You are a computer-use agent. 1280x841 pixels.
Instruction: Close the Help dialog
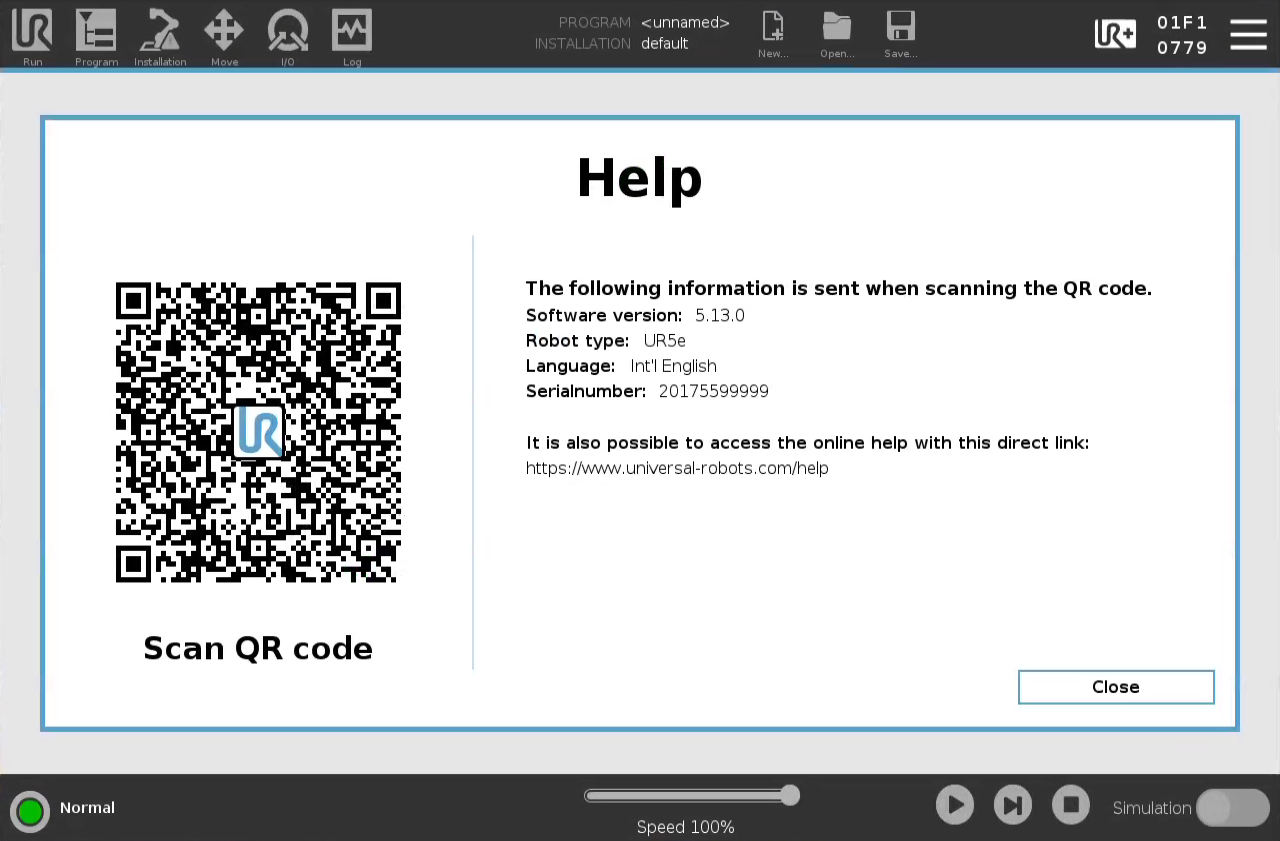click(1116, 687)
